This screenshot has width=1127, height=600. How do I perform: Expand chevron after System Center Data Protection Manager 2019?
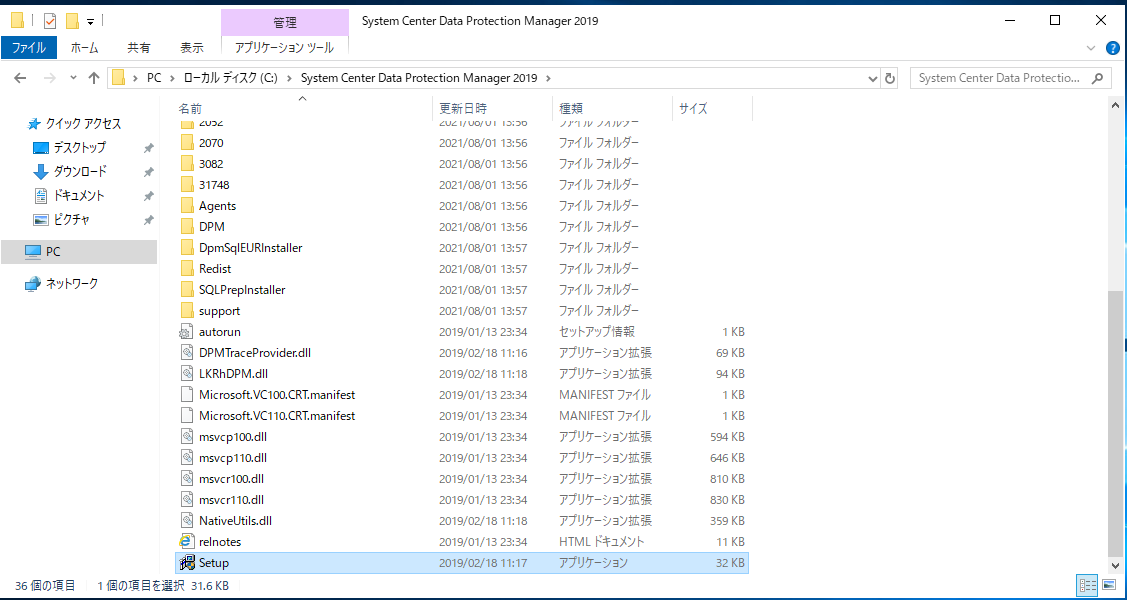pyautogui.click(x=548, y=78)
